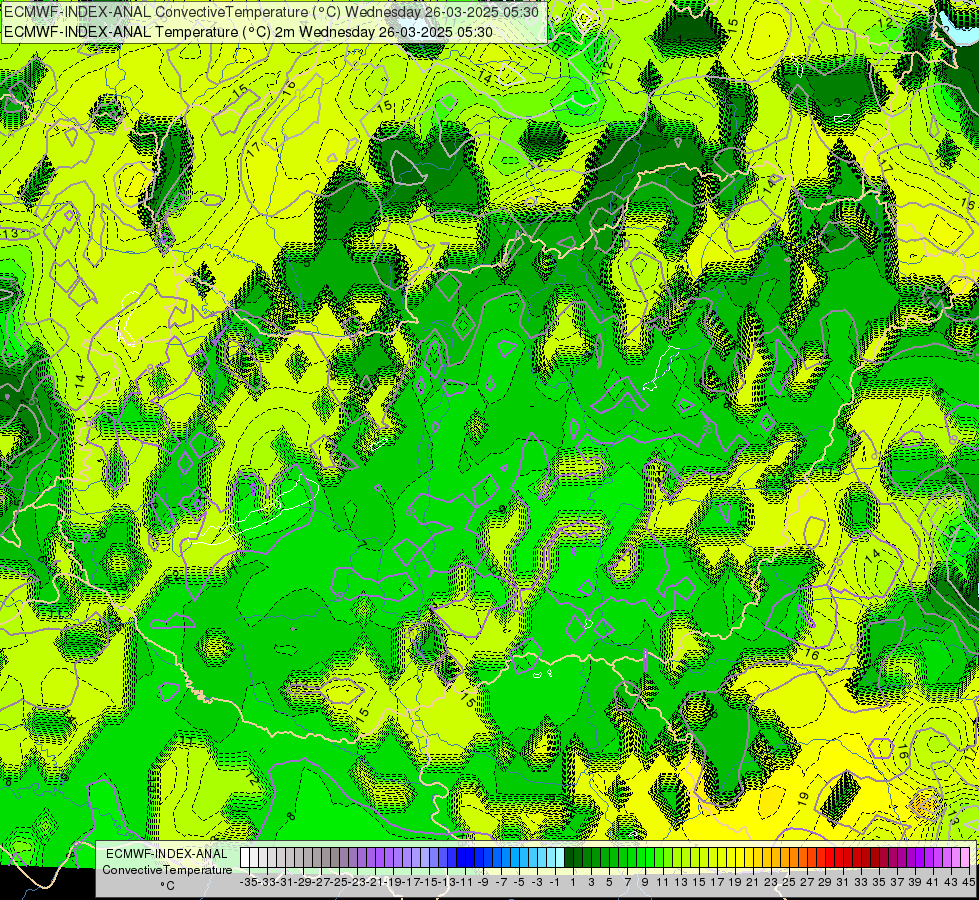Click the ConvectiveTemperature title line at top
The image size is (979, 900).
click(271, 12)
